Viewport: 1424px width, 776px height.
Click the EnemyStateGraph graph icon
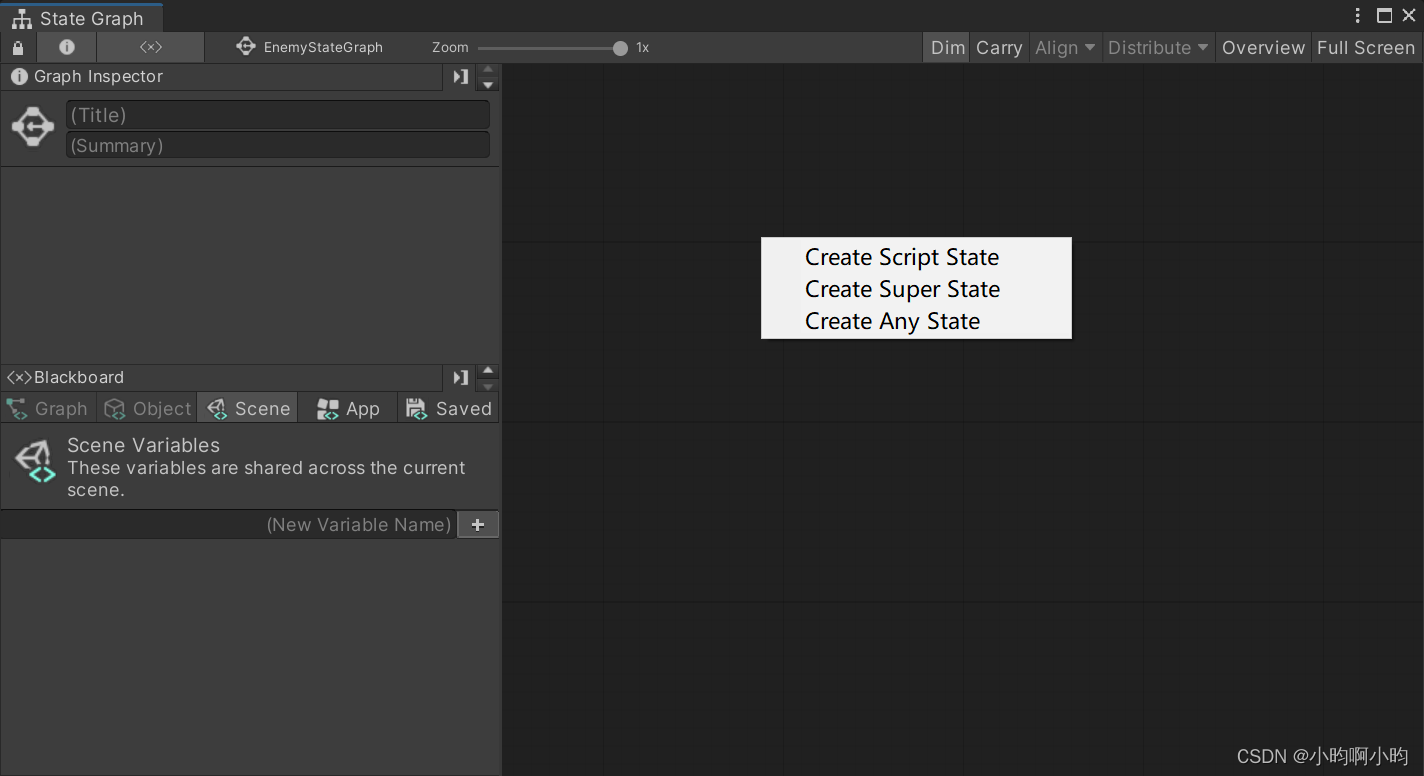pos(245,46)
